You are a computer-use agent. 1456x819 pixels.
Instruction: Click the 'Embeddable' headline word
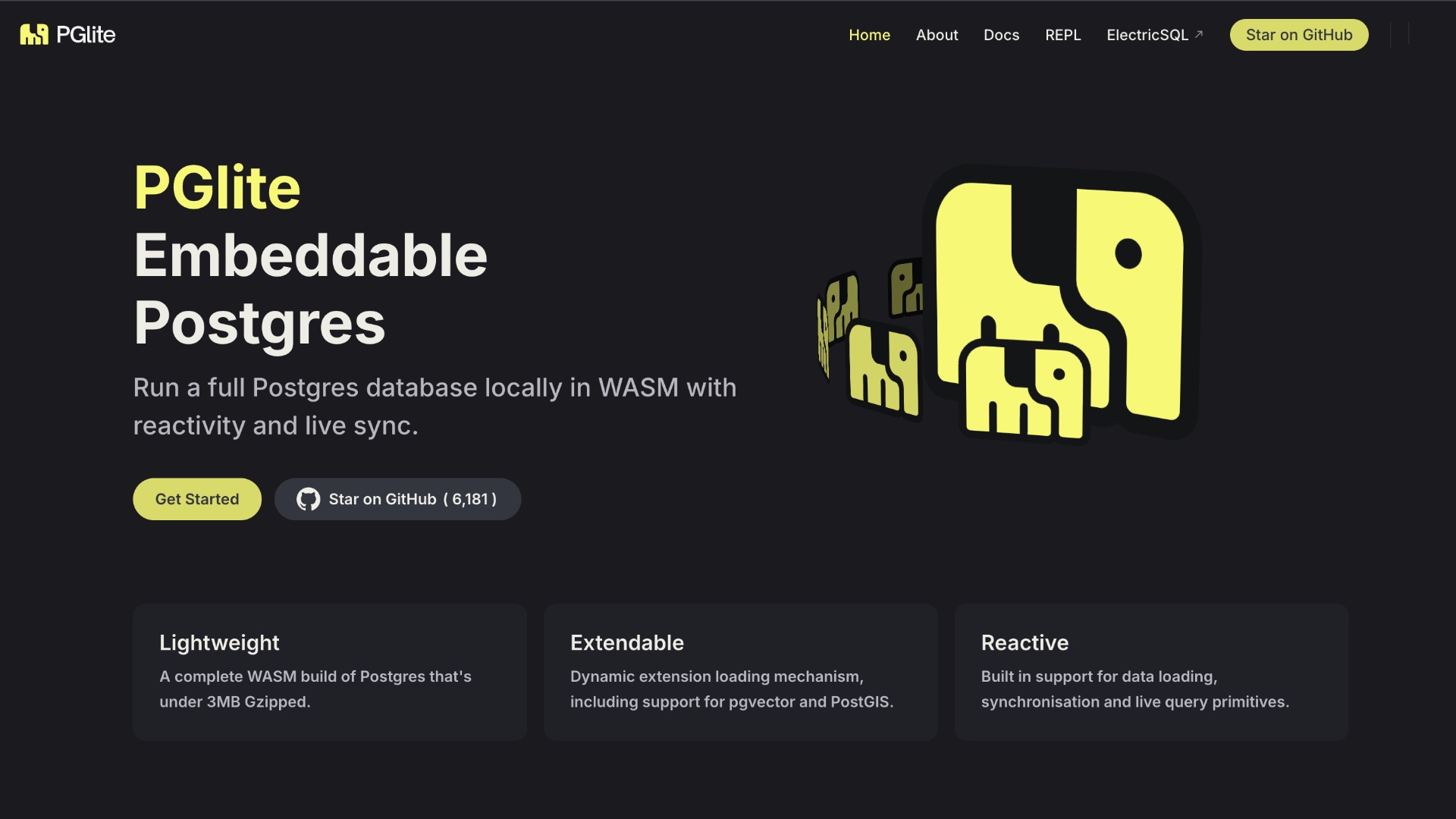[x=310, y=256]
